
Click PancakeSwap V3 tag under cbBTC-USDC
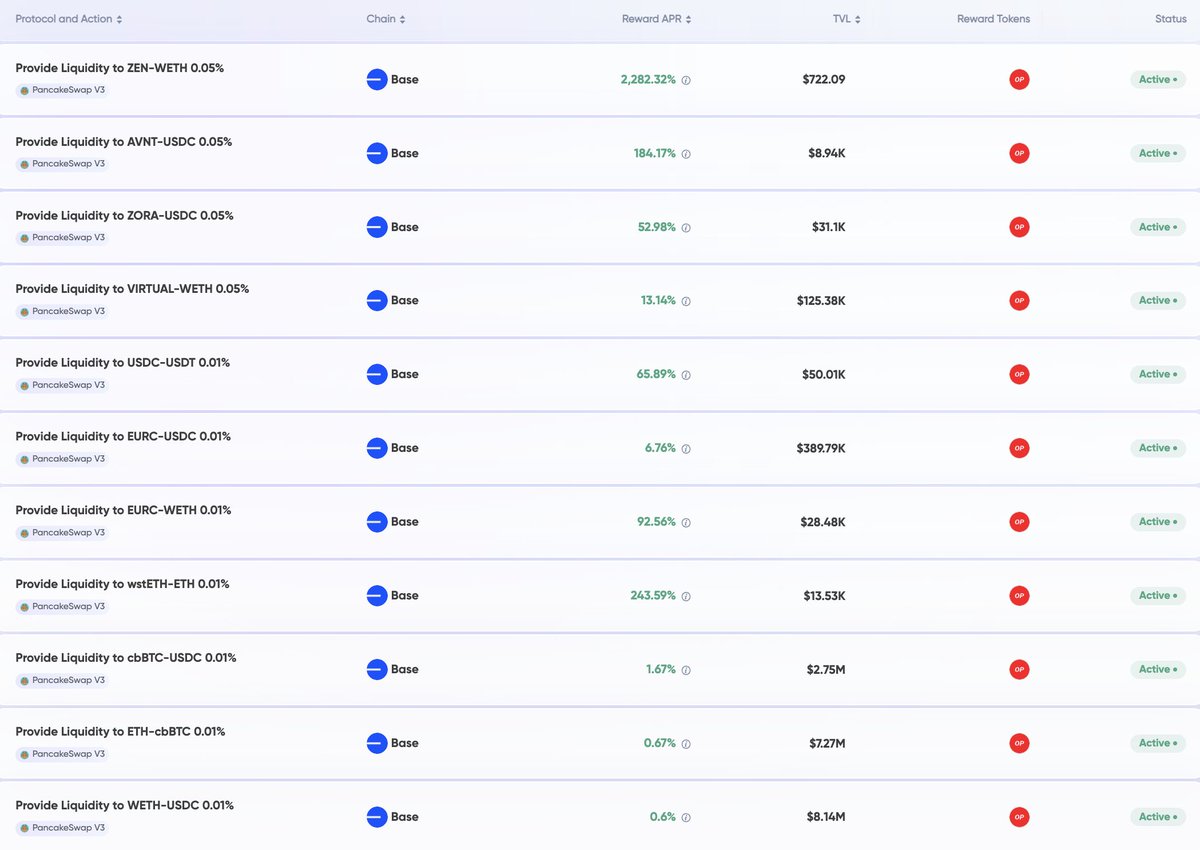(x=62, y=680)
